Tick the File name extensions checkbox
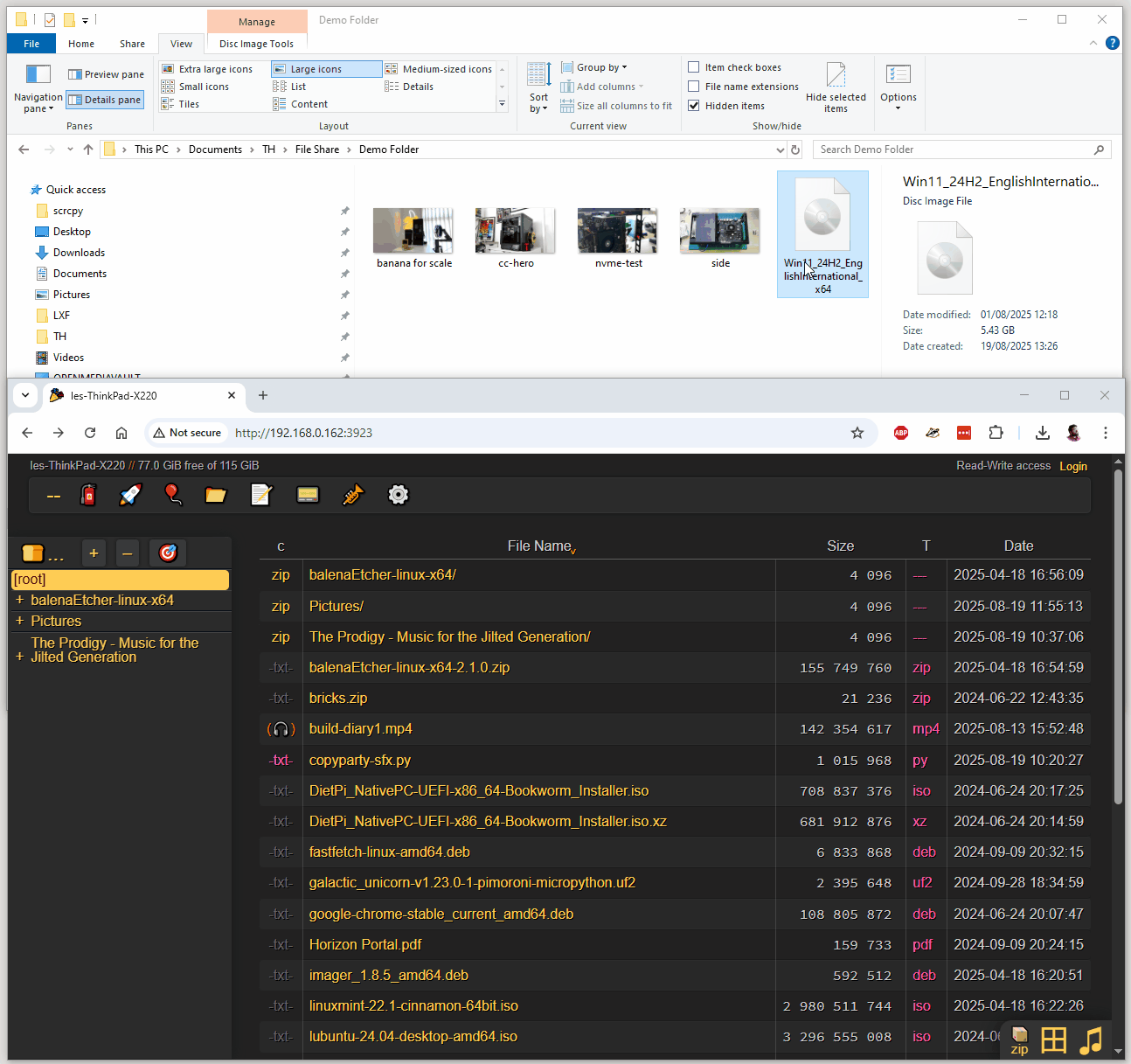 694,87
